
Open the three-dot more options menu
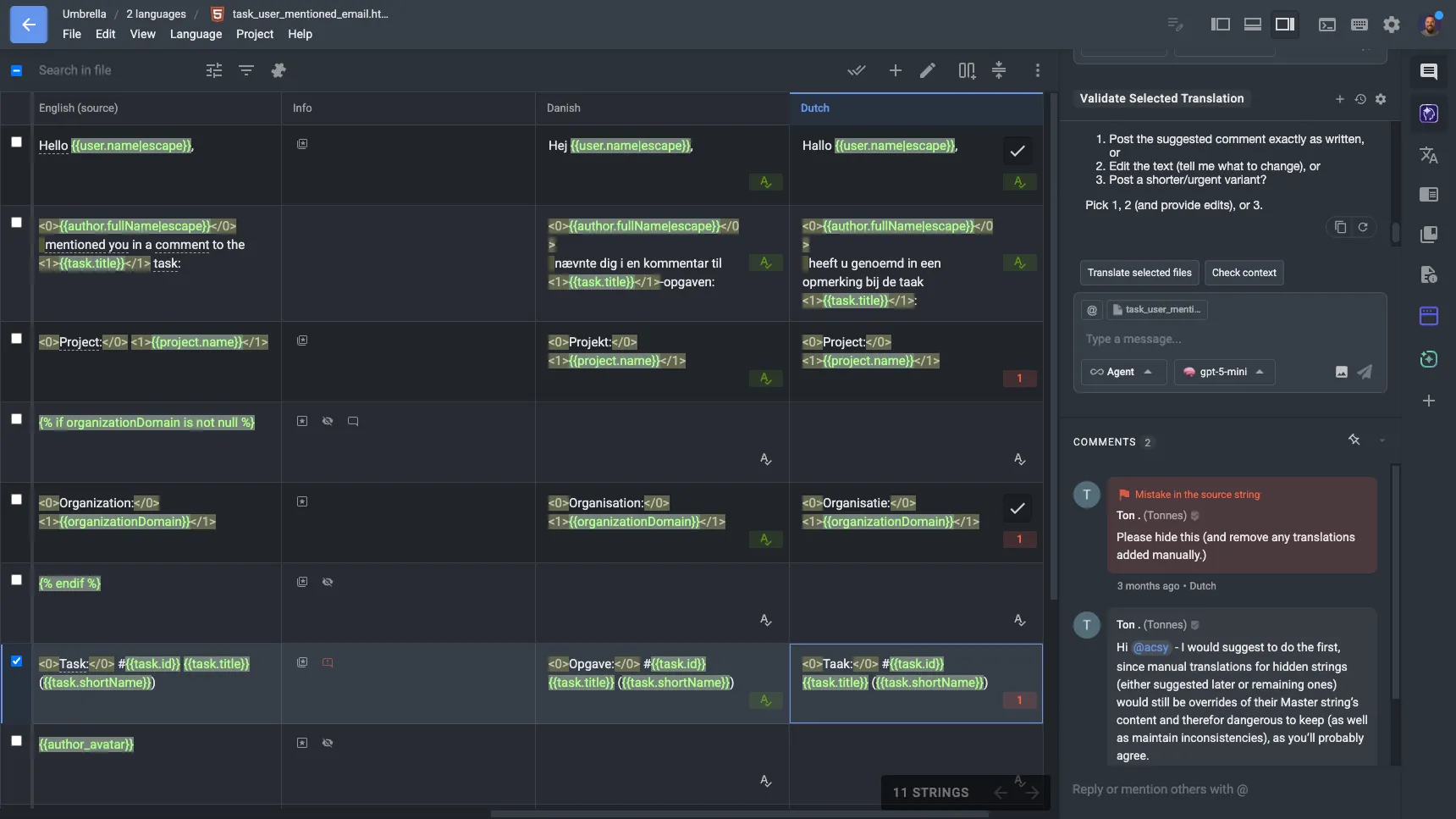(1038, 70)
